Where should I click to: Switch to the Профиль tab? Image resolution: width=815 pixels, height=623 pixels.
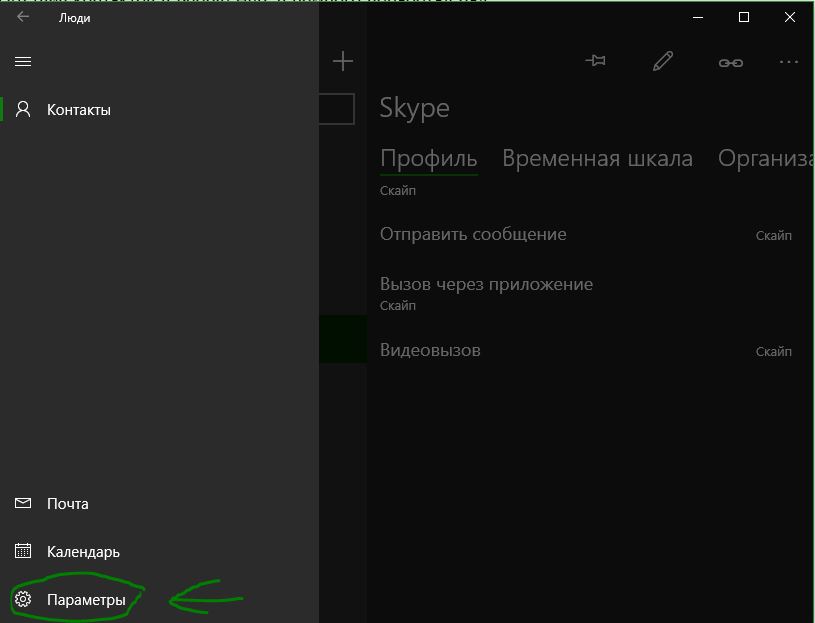pyautogui.click(x=429, y=158)
